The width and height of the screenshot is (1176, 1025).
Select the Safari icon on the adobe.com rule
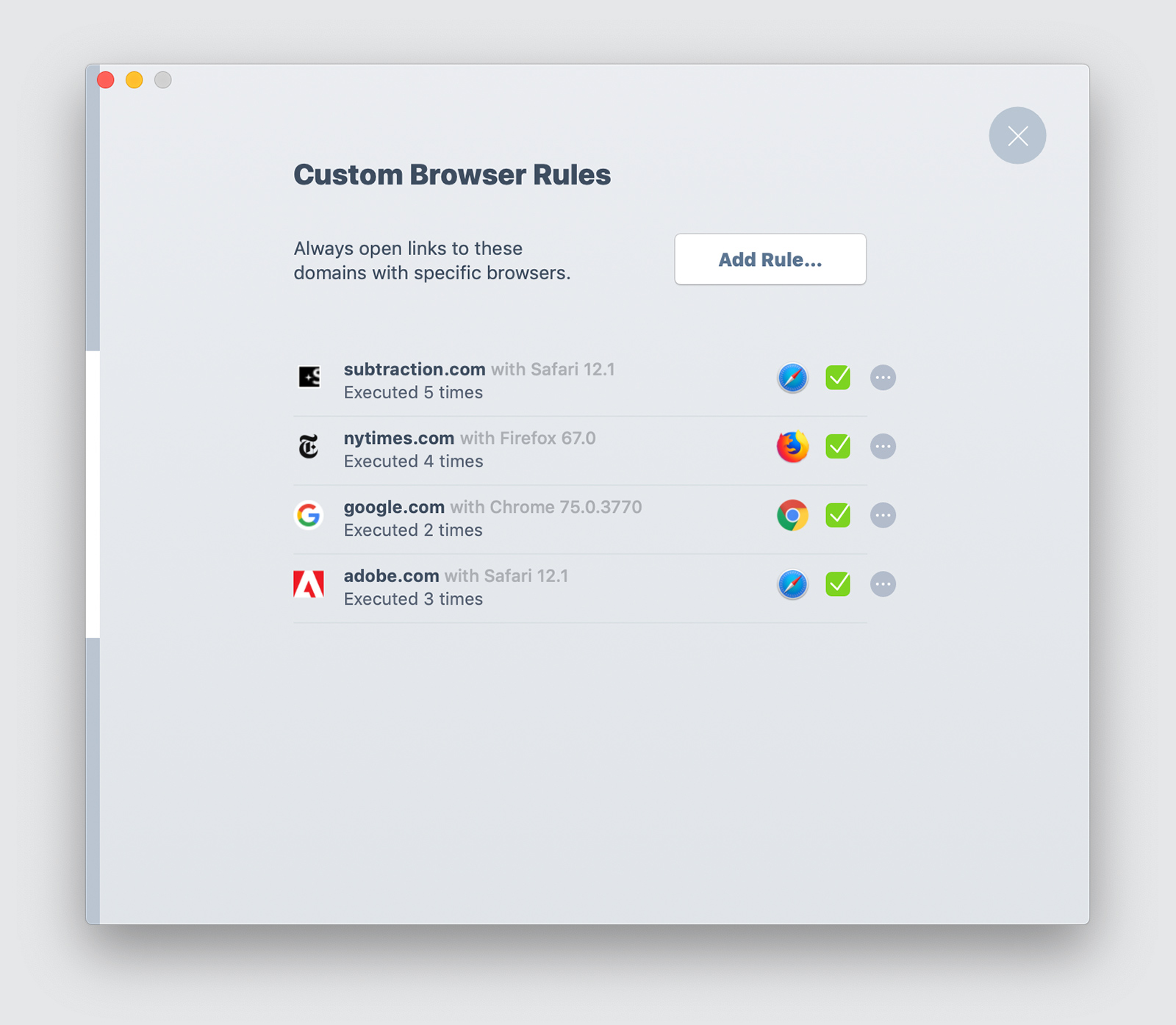tap(792, 584)
